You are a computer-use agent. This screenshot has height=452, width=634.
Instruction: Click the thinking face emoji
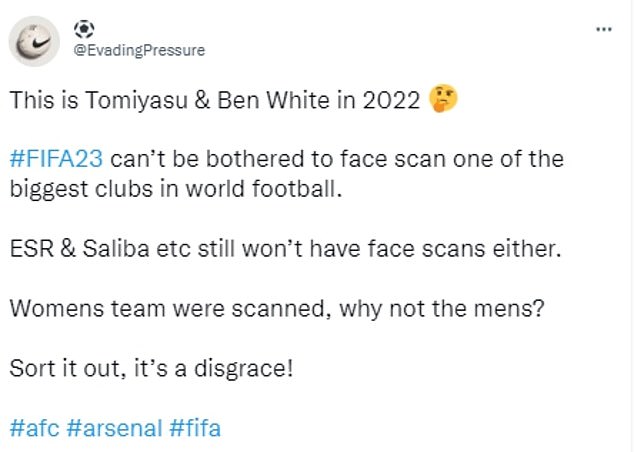[444, 98]
